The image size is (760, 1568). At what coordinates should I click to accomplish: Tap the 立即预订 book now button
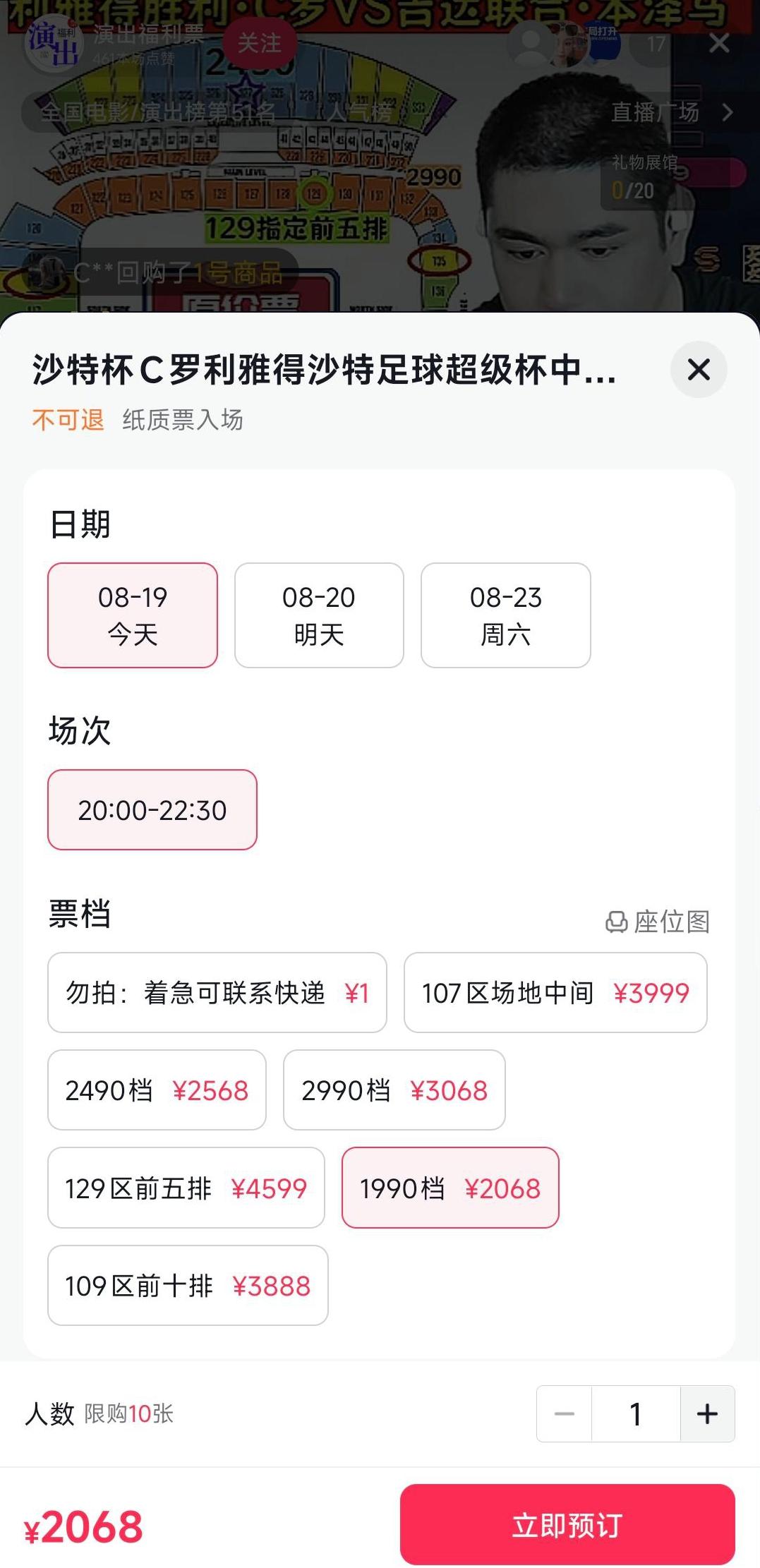click(x=567, y=1524)
